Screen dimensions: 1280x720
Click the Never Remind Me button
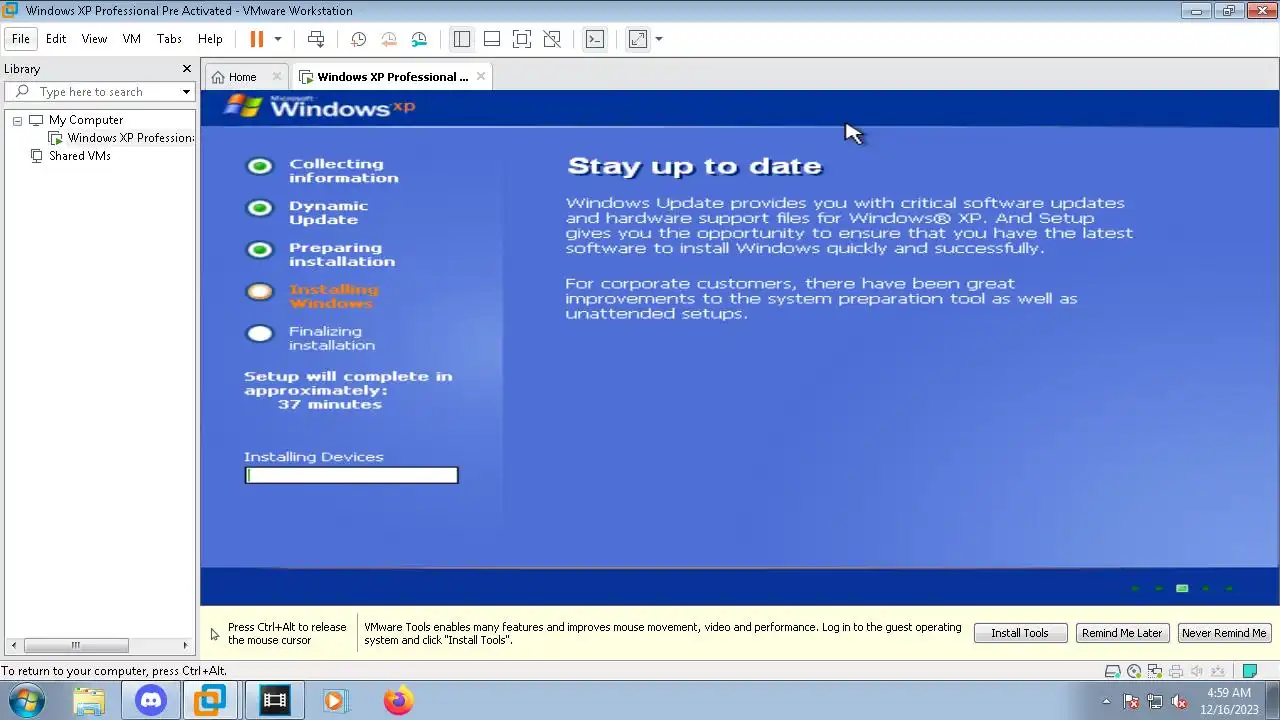click(1224, 633)
